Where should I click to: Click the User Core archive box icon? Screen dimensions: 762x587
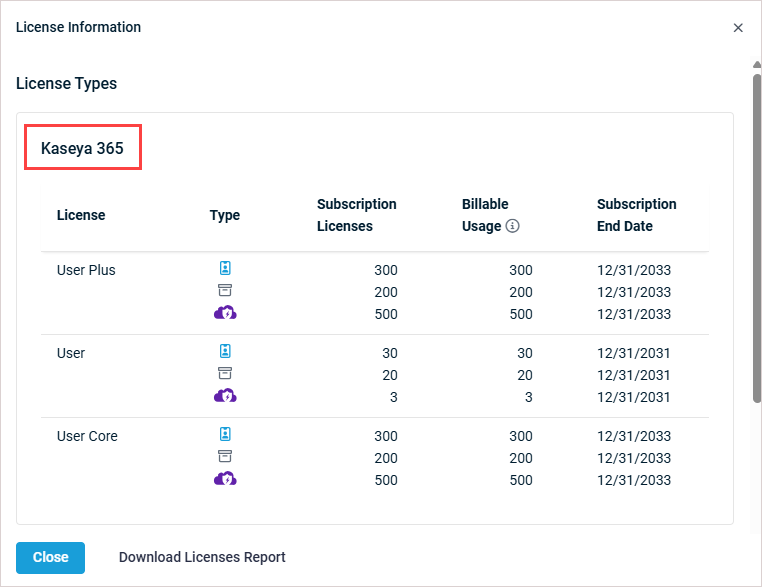click(x=225, y=457)
